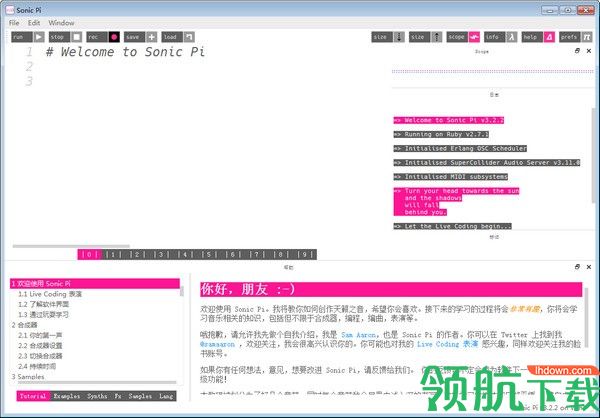
Task: Open preferences with the pi icon
Action: click(x=587, y=37)
